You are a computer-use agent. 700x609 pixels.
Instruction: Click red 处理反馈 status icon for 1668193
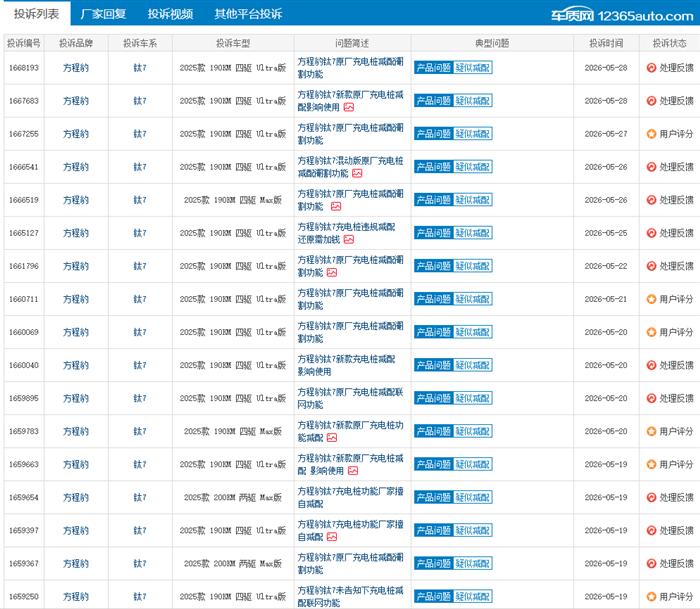[651, 68]
